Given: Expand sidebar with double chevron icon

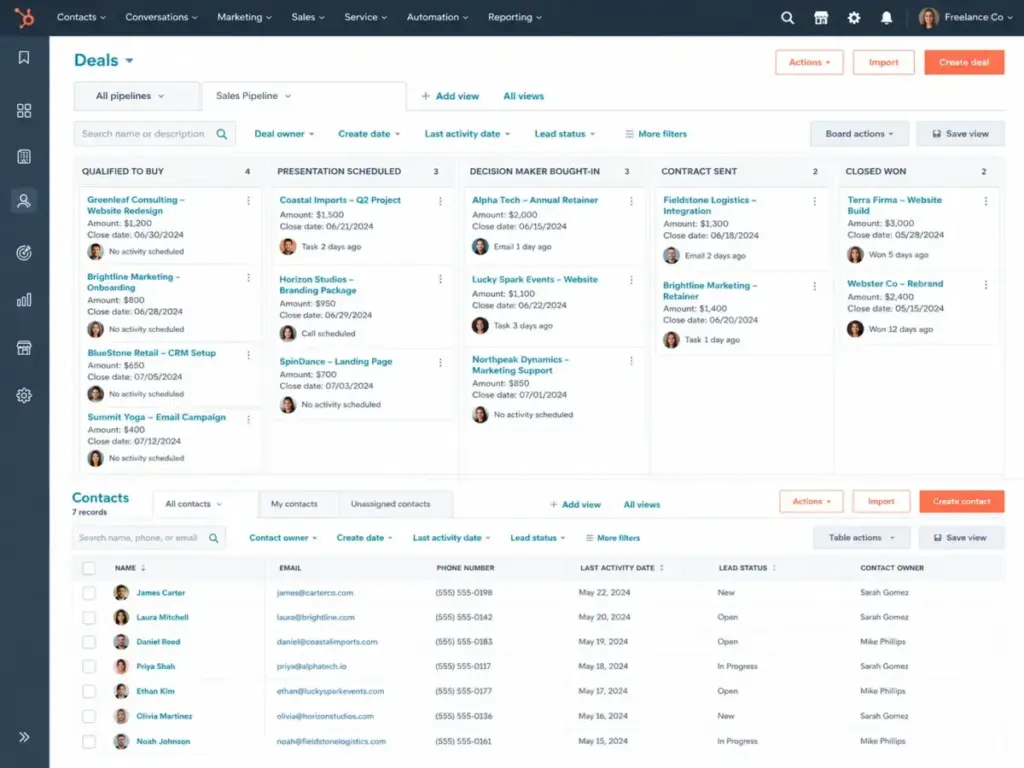Looking at the screenshot, I should click(24, 737).
